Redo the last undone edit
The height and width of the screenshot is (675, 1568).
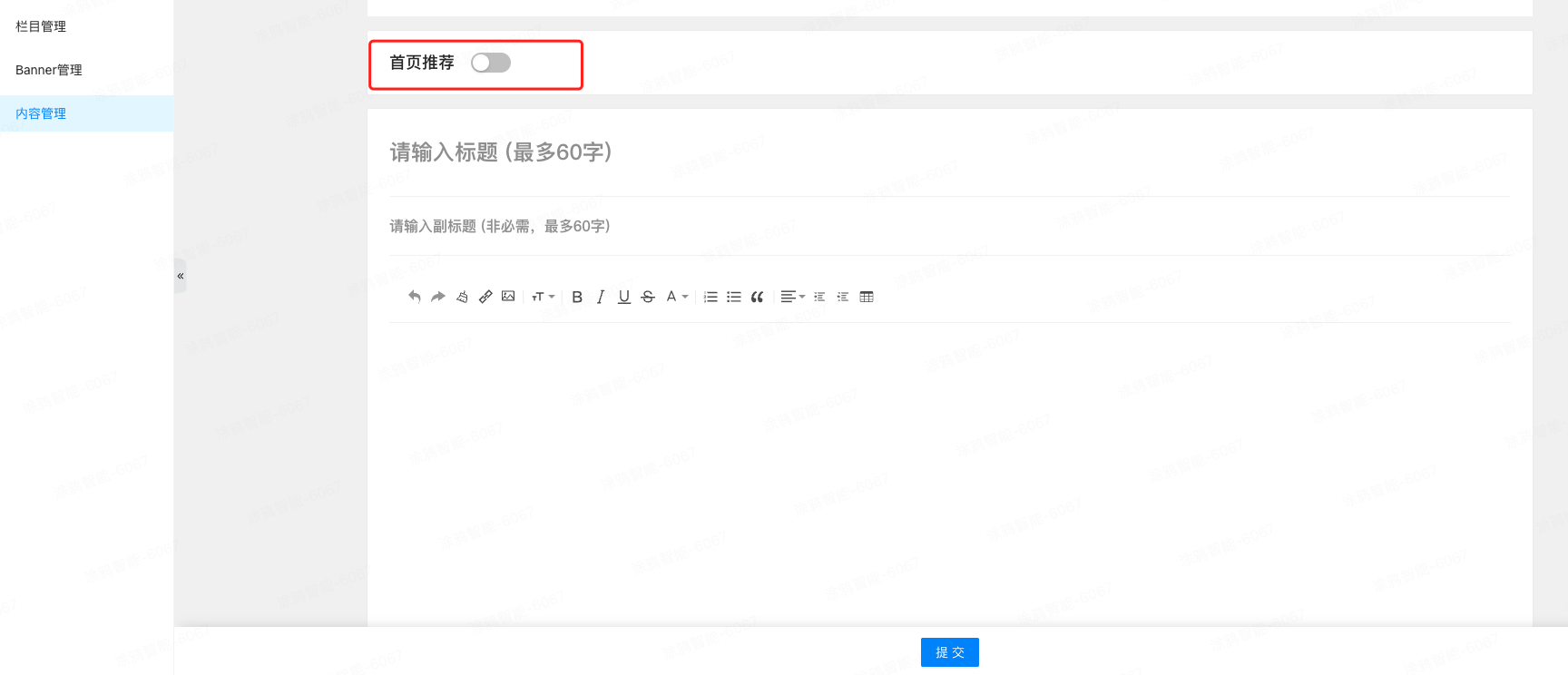(x=438, y=297)
